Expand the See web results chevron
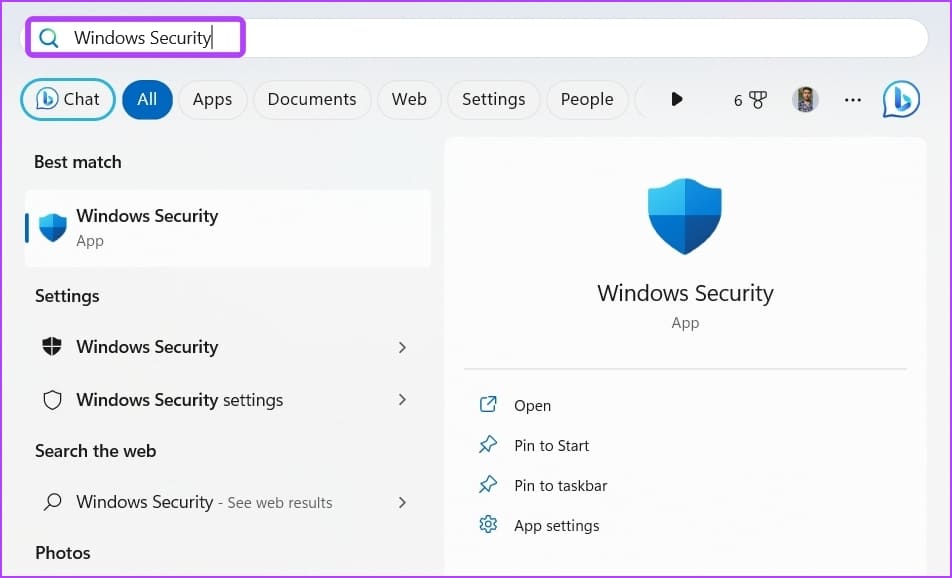 tap(402, 502)
